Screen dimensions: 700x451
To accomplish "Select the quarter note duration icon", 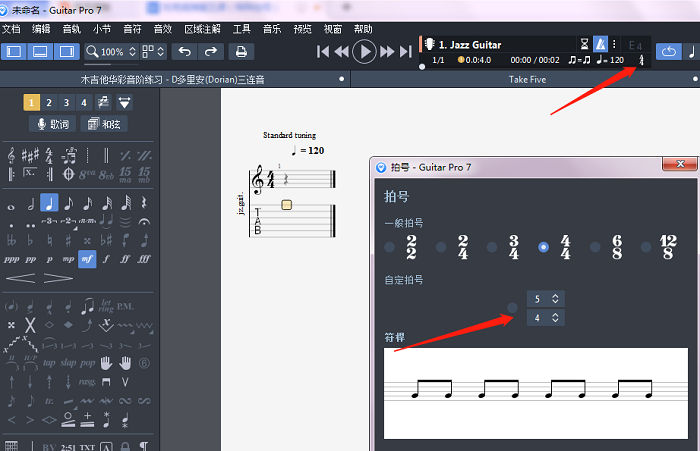I will (x=49, y=203).
